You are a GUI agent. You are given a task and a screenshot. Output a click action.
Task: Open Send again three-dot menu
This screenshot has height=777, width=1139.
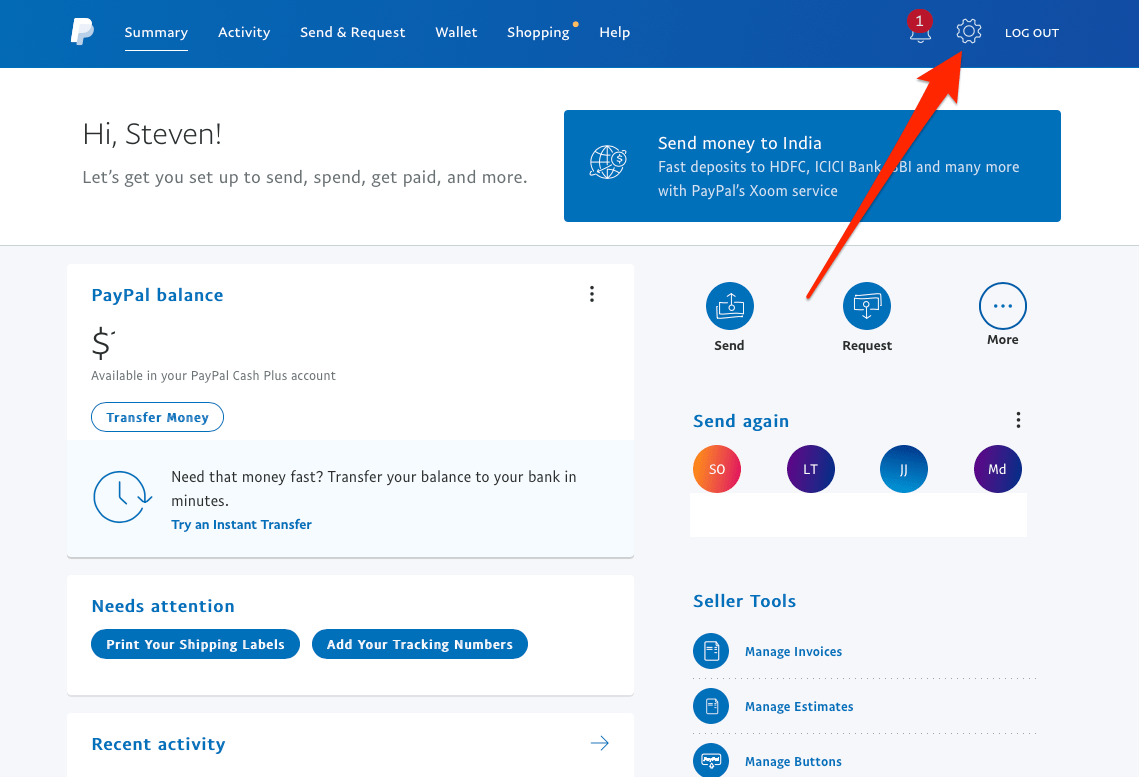(1018, 420)
